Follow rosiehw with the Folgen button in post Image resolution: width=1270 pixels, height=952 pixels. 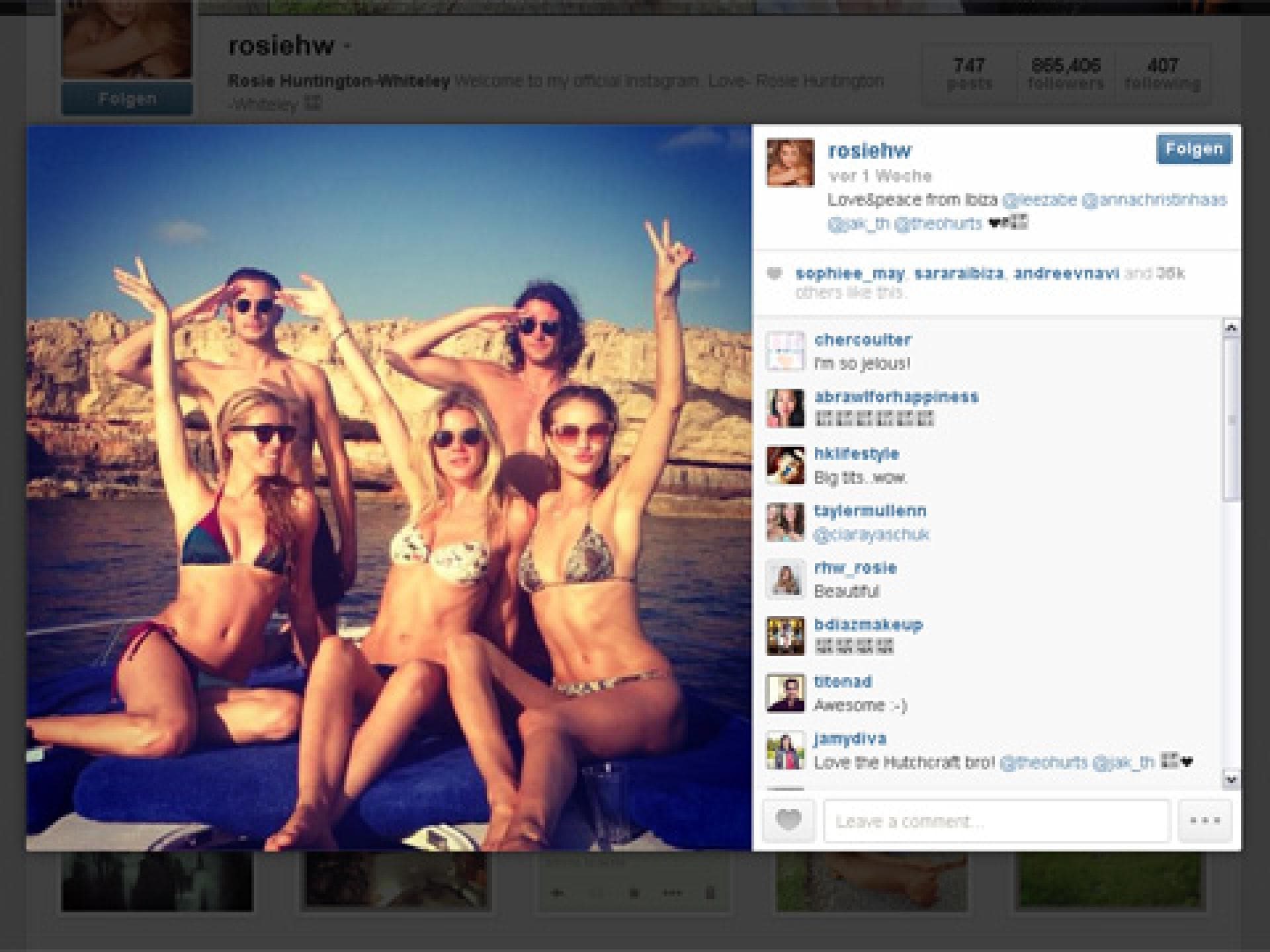click(x=1194, y=149)
